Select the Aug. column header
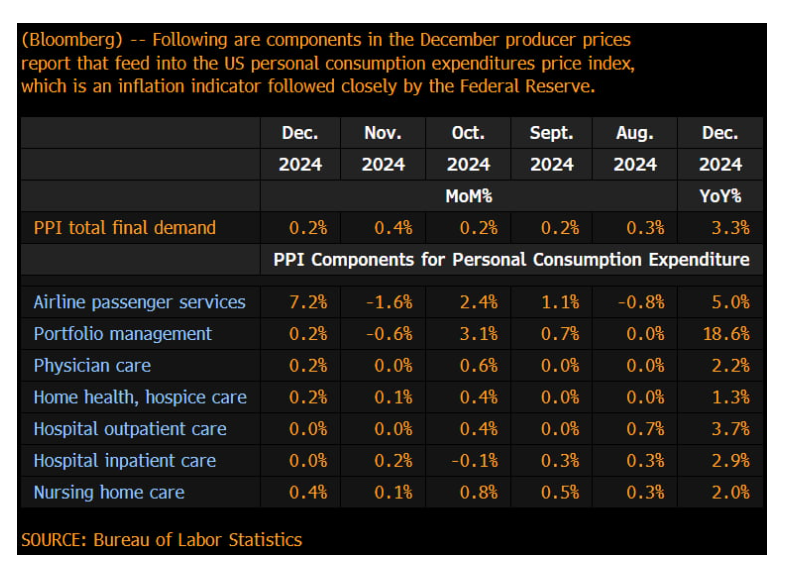Screen dimensions: 785x571 pyautogui.click(x=635, y=133)
